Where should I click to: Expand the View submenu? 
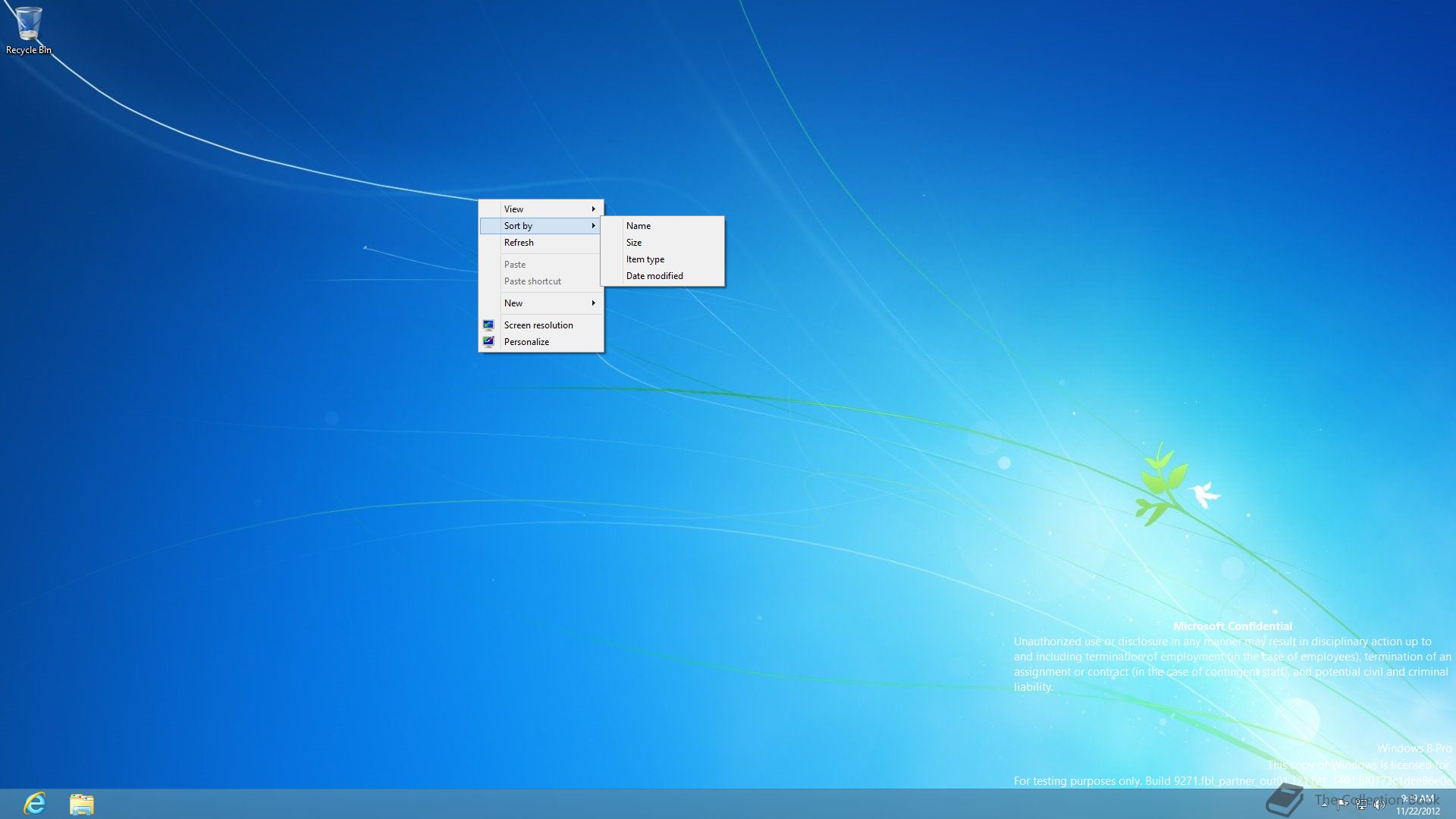pyautogui.click(x=541, y=209)
